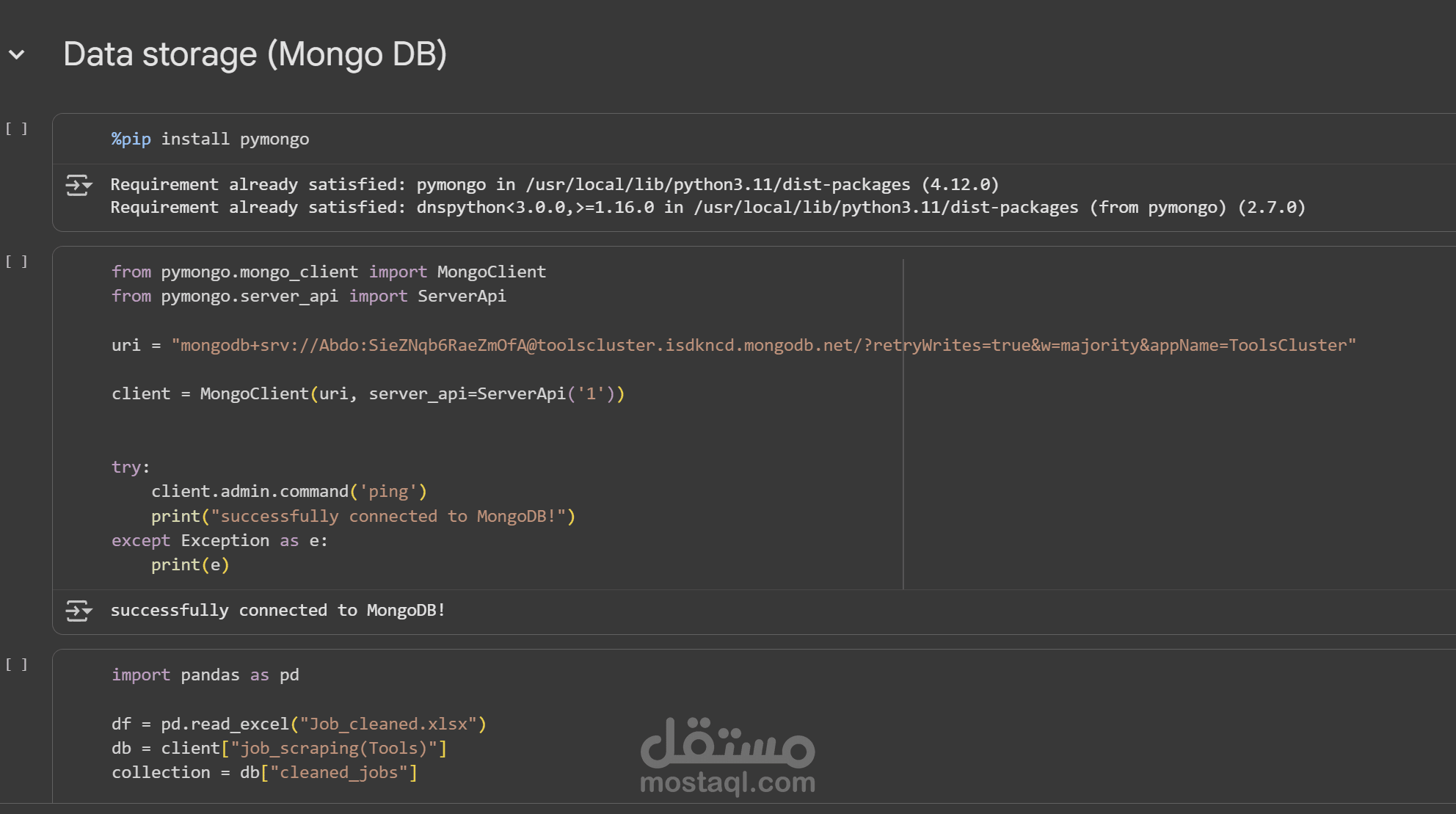Click the Data storage (Mongo DB) heading
The width and height of the screenshot is (1456, 814).
tap(255, 55)
